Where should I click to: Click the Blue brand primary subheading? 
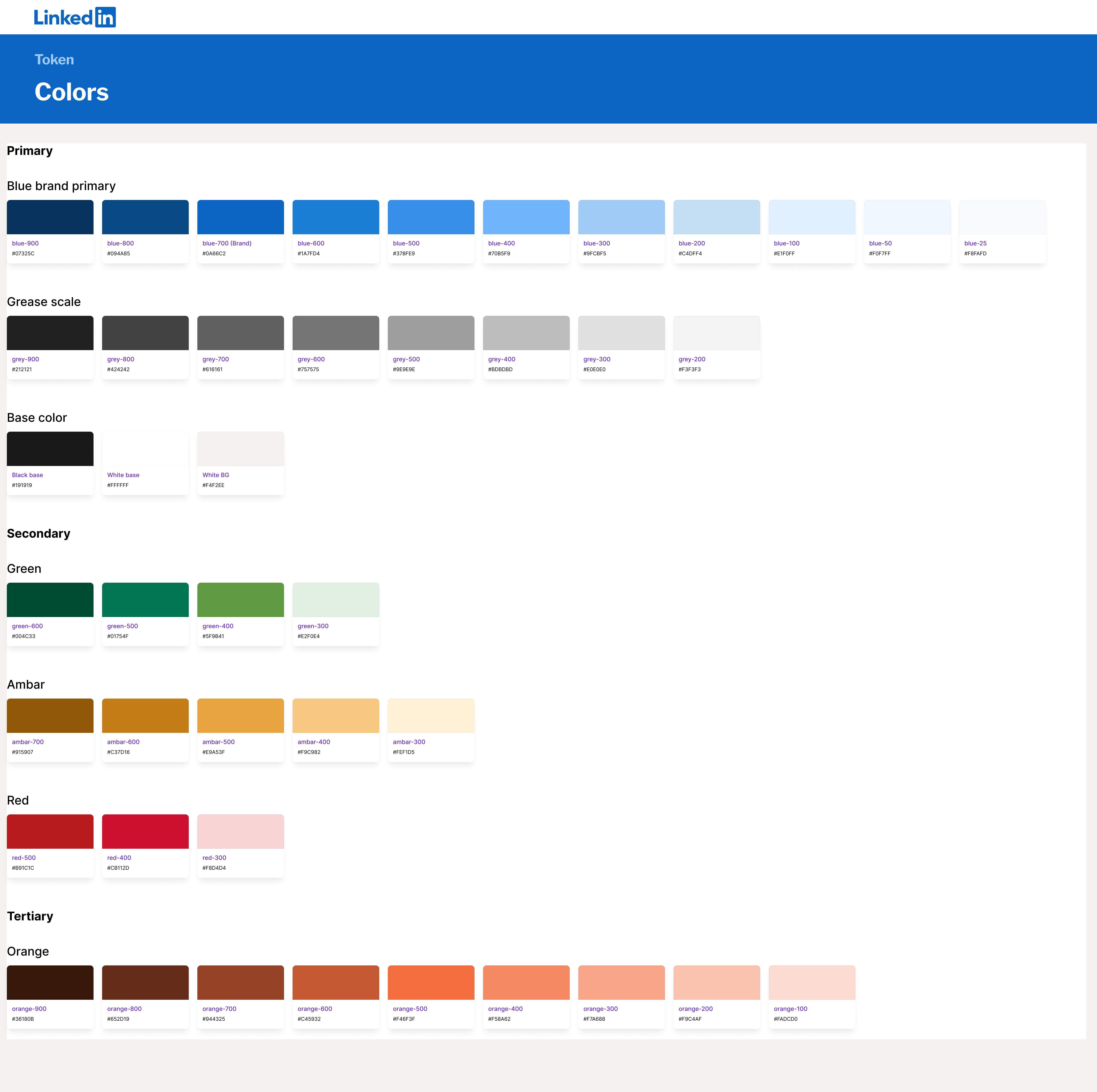[61, 186]
